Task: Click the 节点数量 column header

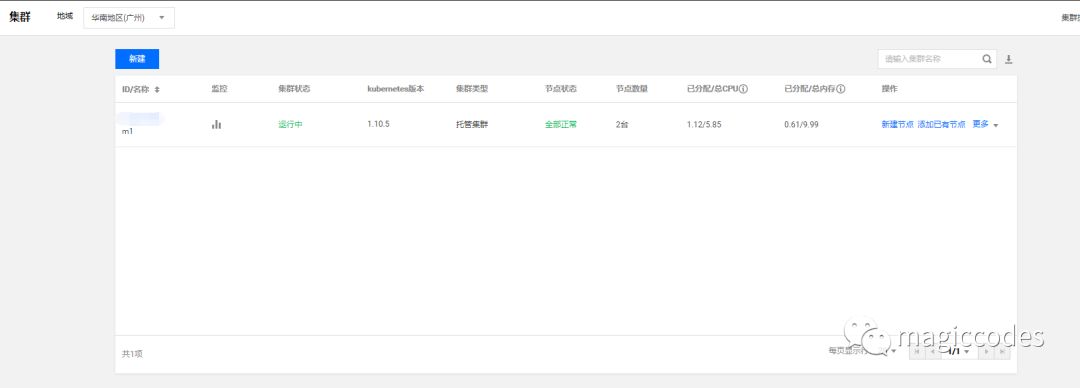Action: pos(632,89)
